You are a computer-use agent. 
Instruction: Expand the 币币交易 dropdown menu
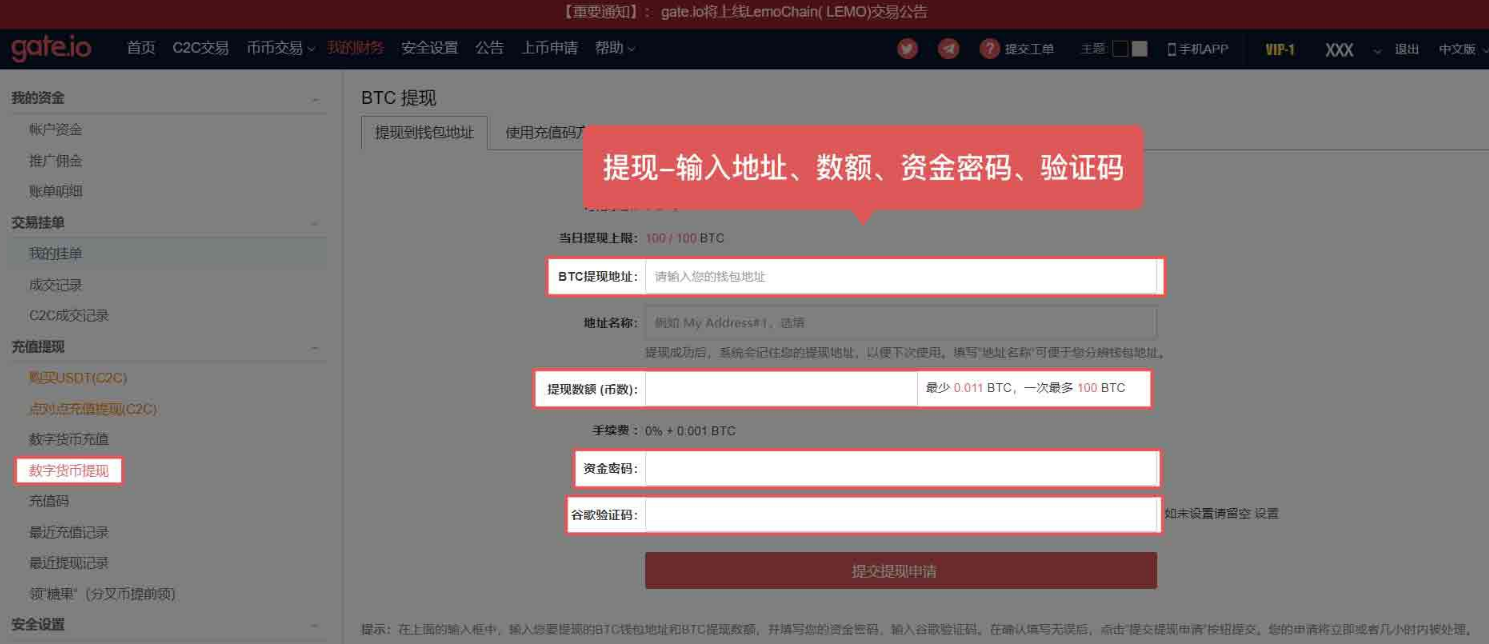[x=281, y=48]
